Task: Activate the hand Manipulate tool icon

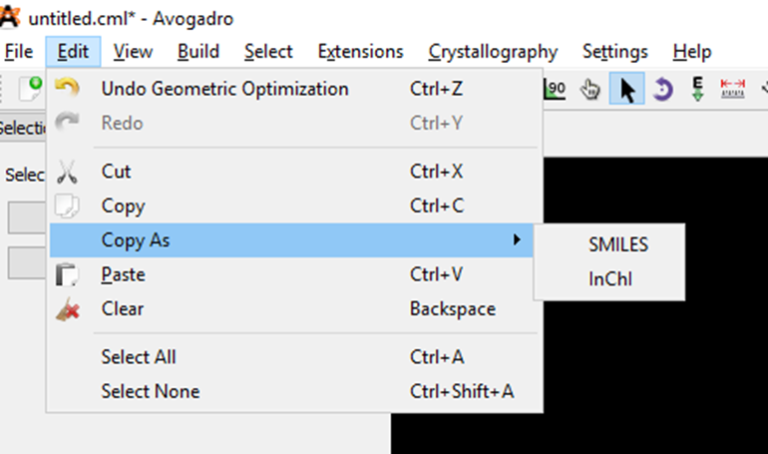Action: click(590, 89)
